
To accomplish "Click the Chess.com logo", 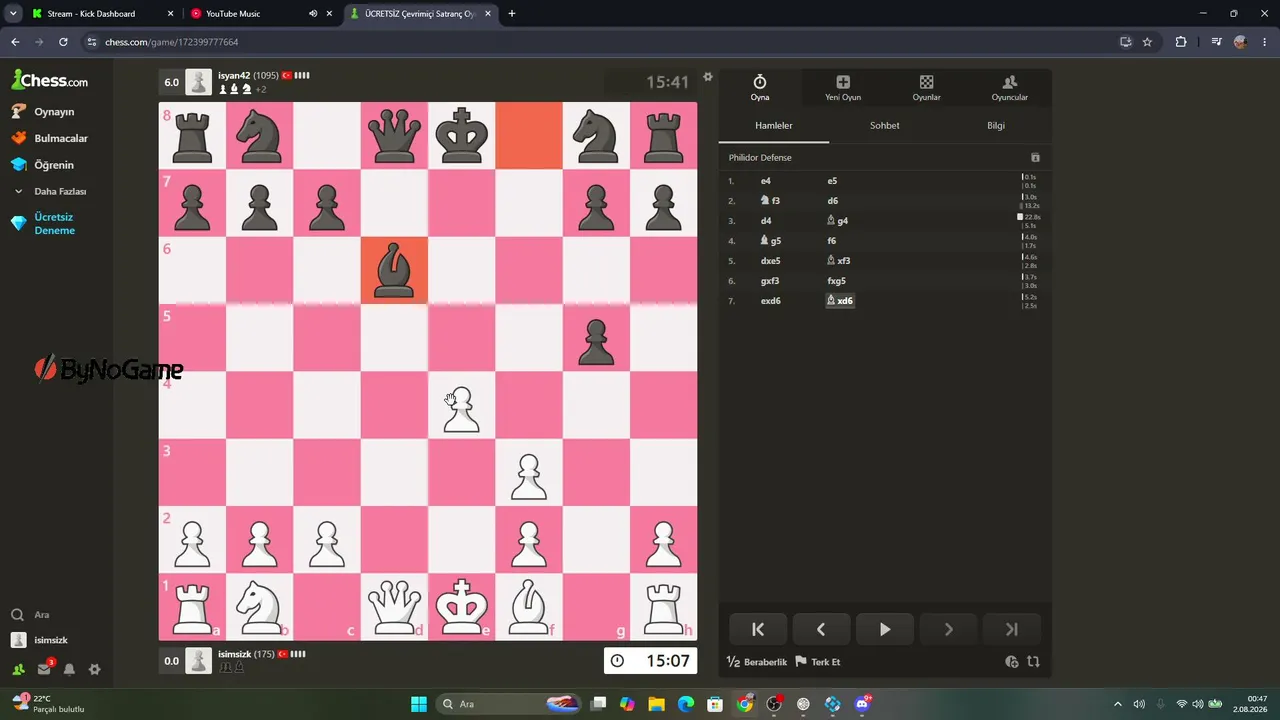I will tap(50, 81).
